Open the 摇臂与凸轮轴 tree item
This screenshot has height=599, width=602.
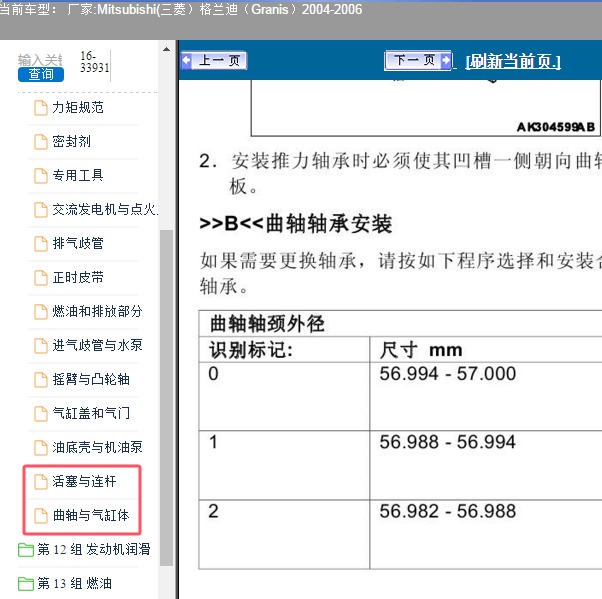pos(91,379)
